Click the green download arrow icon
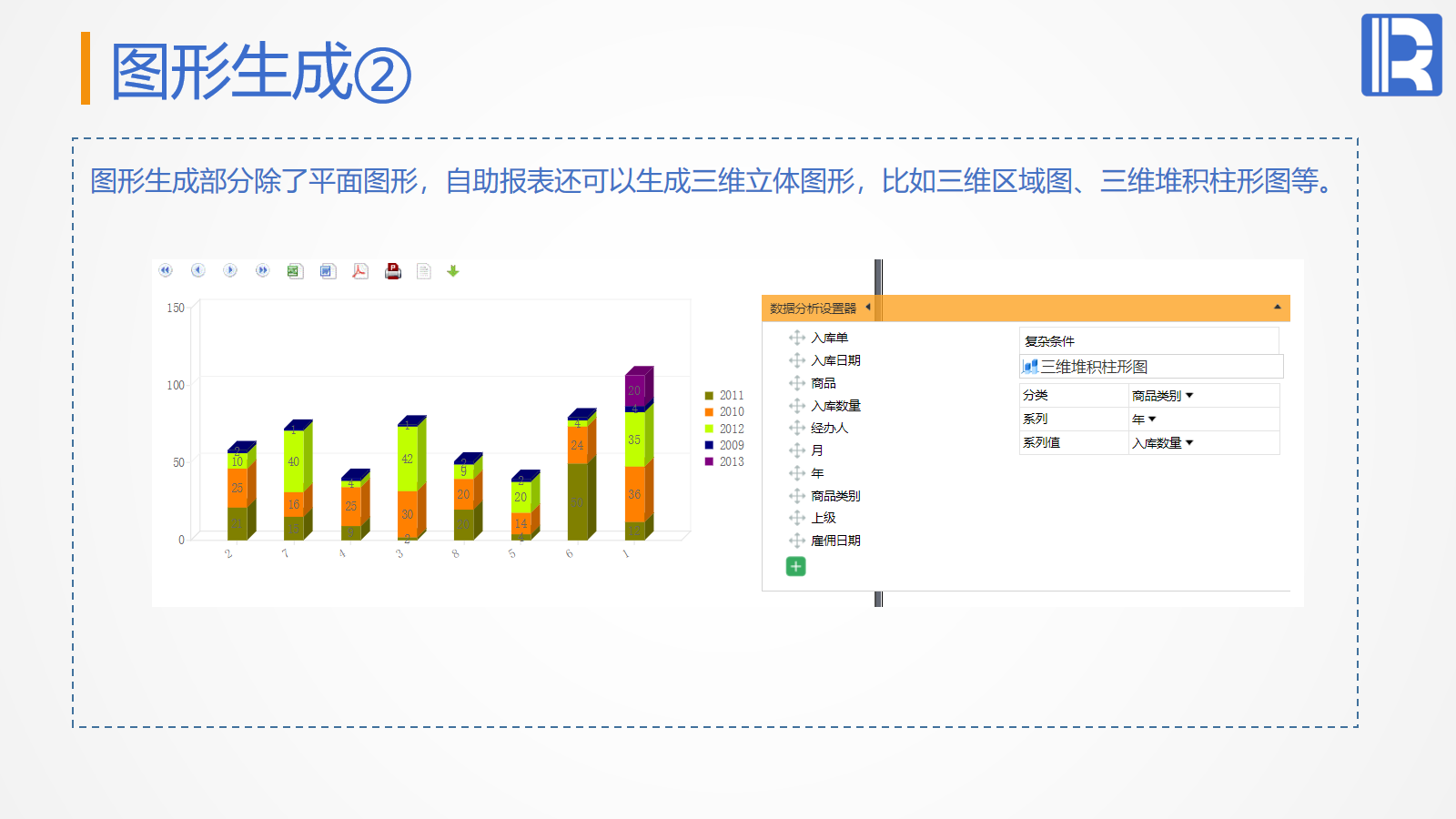1456x819 pixels. pos(453,271)
